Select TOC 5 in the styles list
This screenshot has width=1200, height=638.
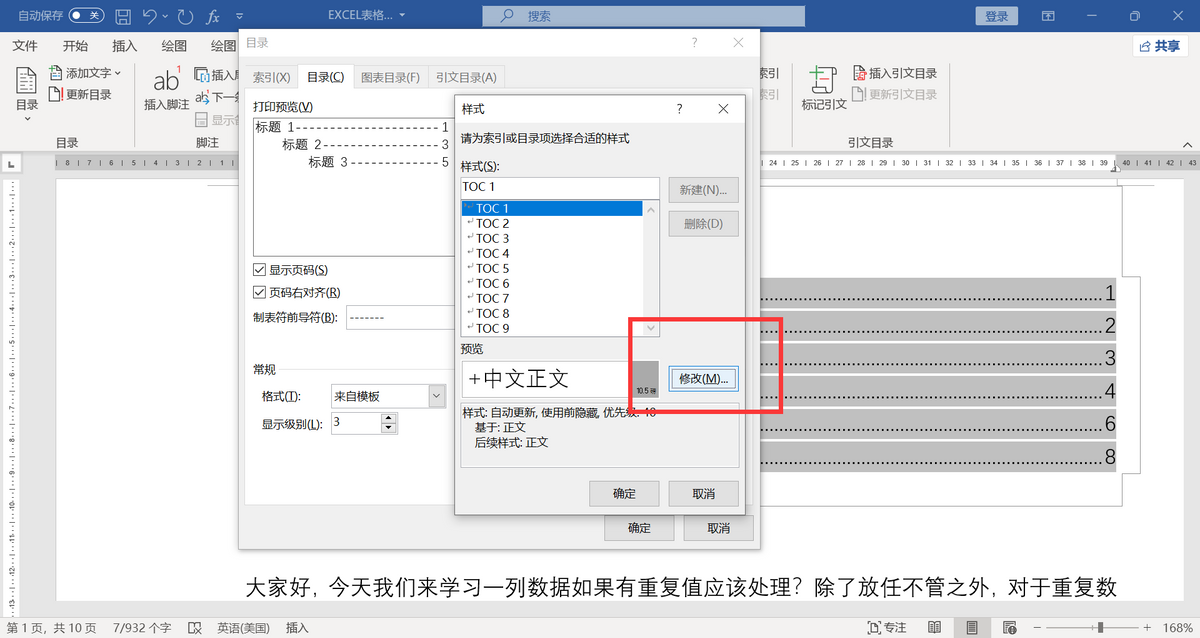(x=492, y=268)
